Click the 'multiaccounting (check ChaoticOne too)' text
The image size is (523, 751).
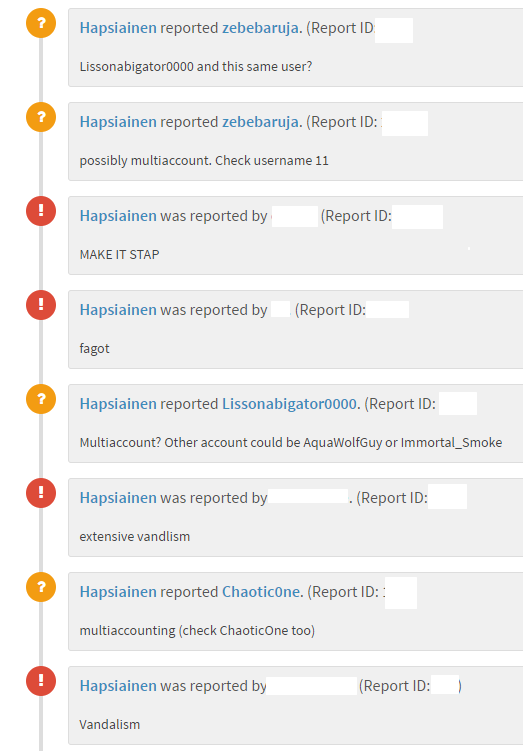(x=197, y=631)
